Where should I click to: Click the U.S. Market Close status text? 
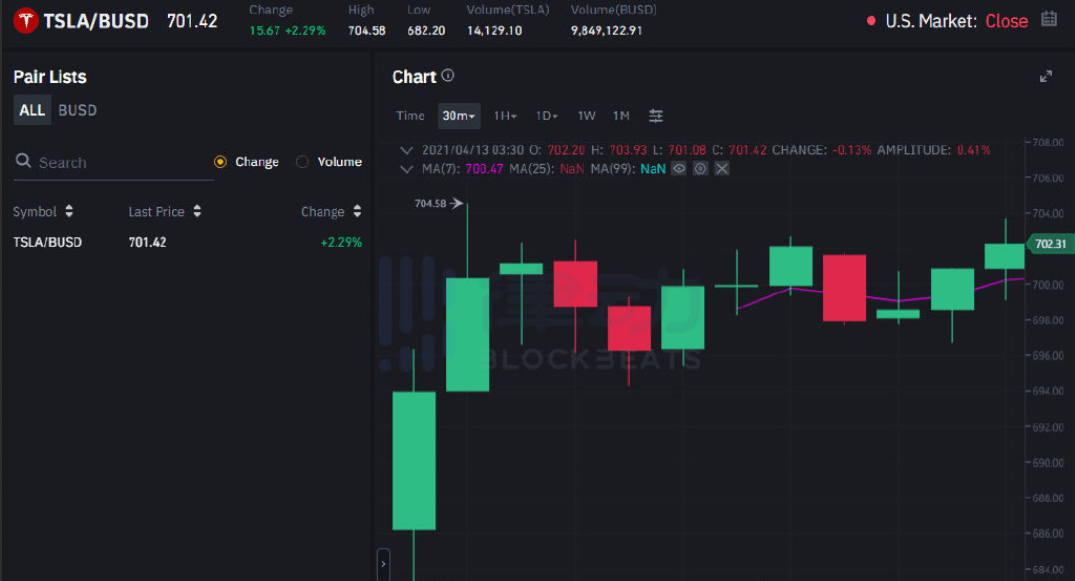click(1006, 21)
